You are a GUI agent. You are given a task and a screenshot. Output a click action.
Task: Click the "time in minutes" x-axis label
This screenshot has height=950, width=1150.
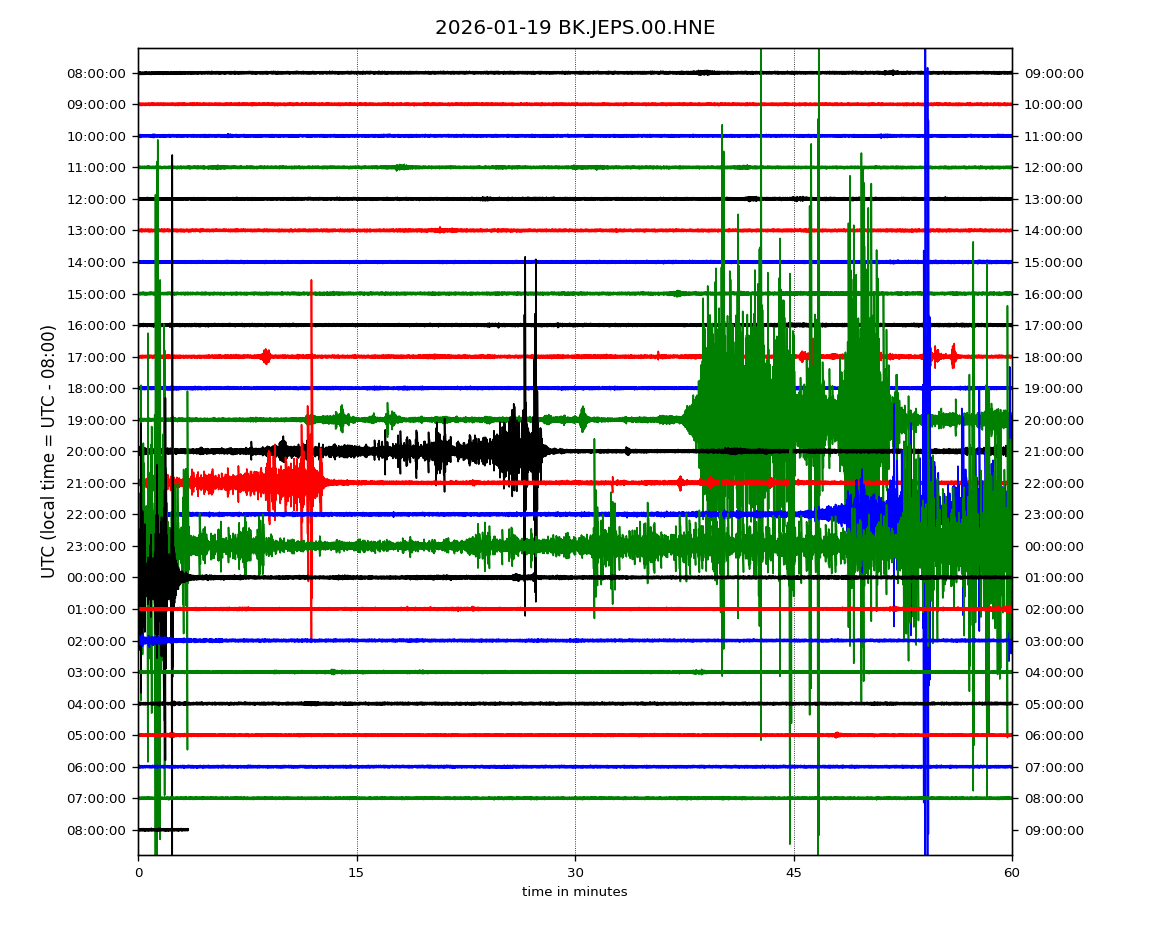click(x=575, y=892)
